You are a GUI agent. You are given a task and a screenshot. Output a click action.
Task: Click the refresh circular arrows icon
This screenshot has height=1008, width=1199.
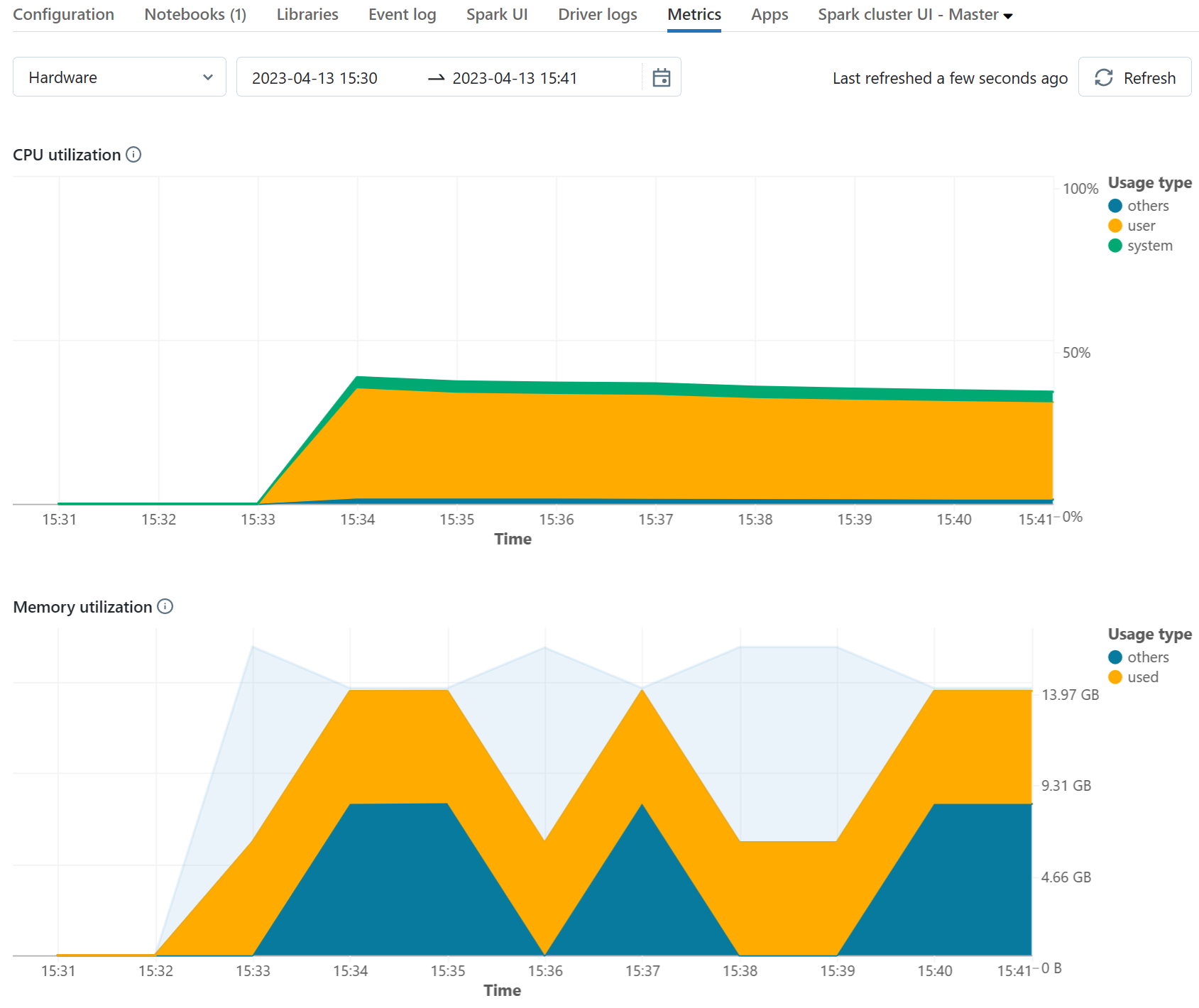(x=1104, y=77)
